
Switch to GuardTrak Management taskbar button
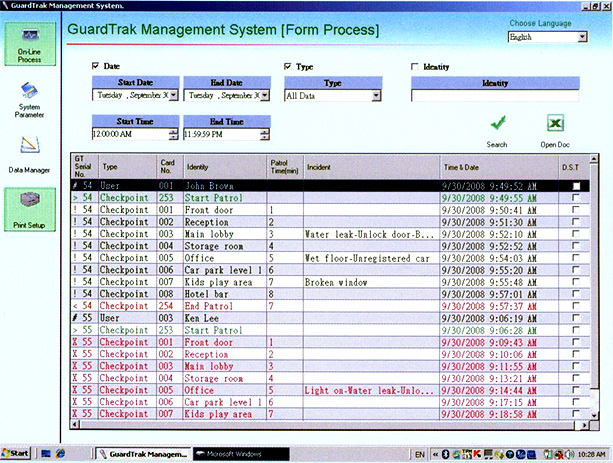click(x=143, y=454)
